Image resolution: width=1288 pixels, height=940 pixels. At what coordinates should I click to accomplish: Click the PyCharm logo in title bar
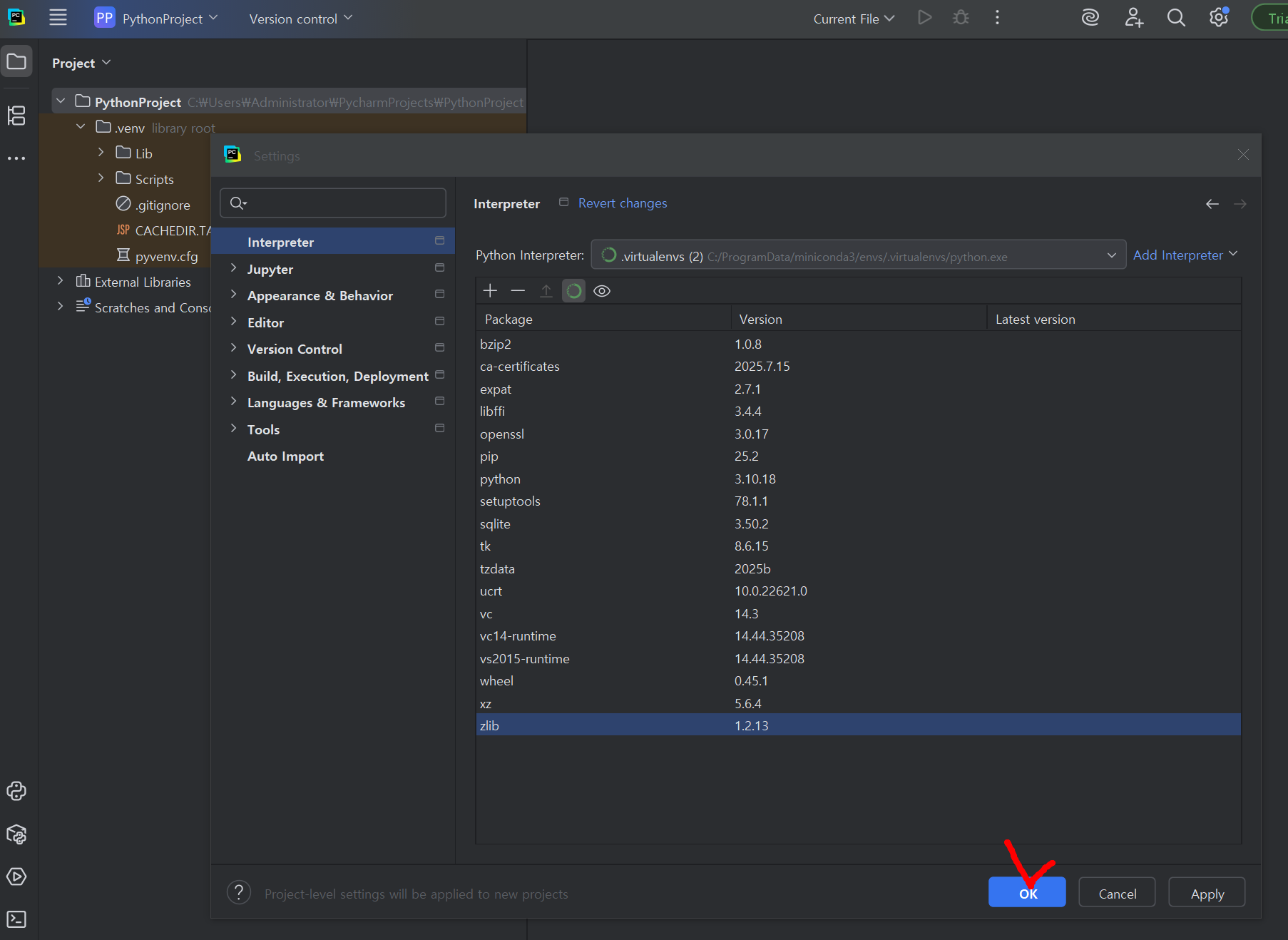point(16,18)
